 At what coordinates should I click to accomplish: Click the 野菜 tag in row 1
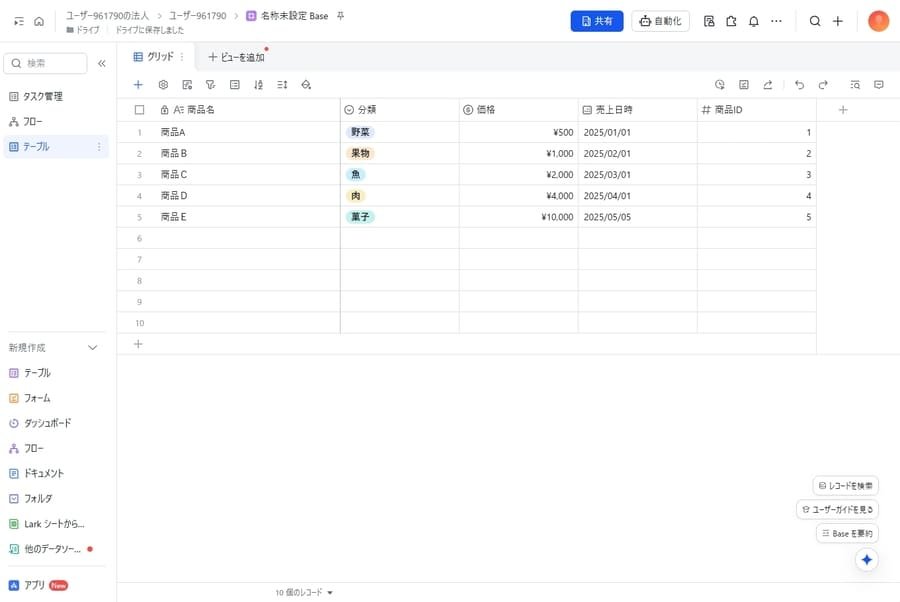pos(360,132)
